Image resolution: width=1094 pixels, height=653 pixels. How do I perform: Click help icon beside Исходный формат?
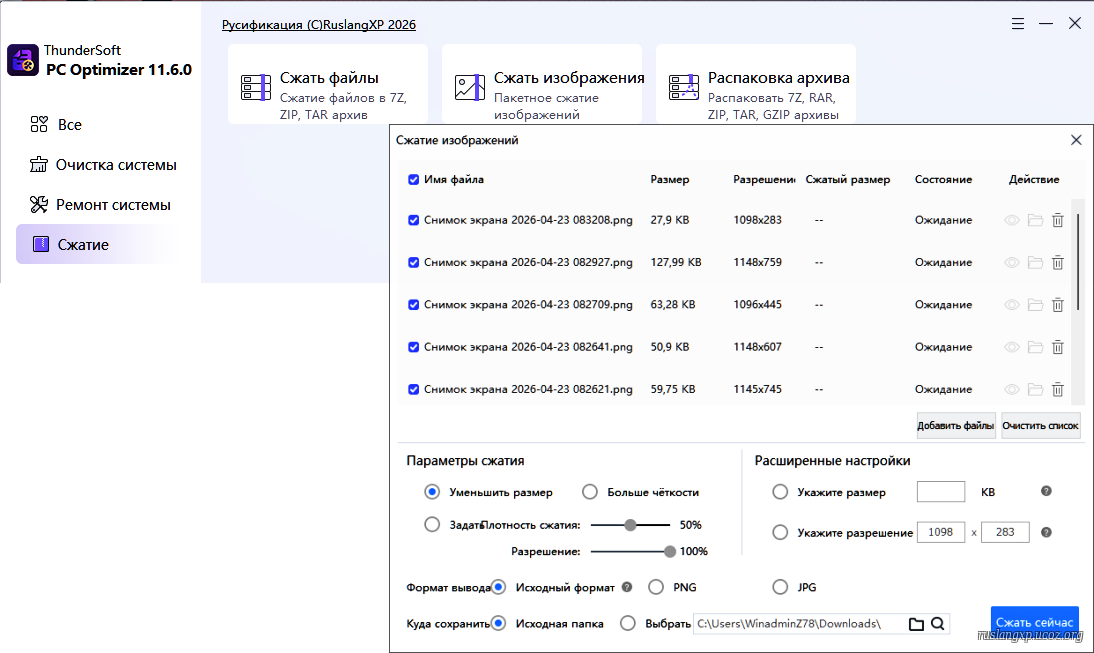pyautogui.click(x=627, y=587)
